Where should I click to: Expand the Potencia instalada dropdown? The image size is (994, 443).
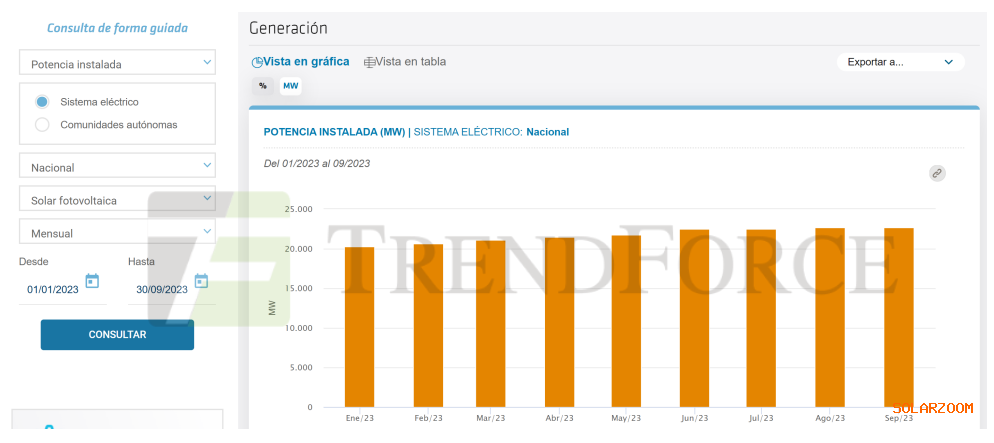point(117,63)
